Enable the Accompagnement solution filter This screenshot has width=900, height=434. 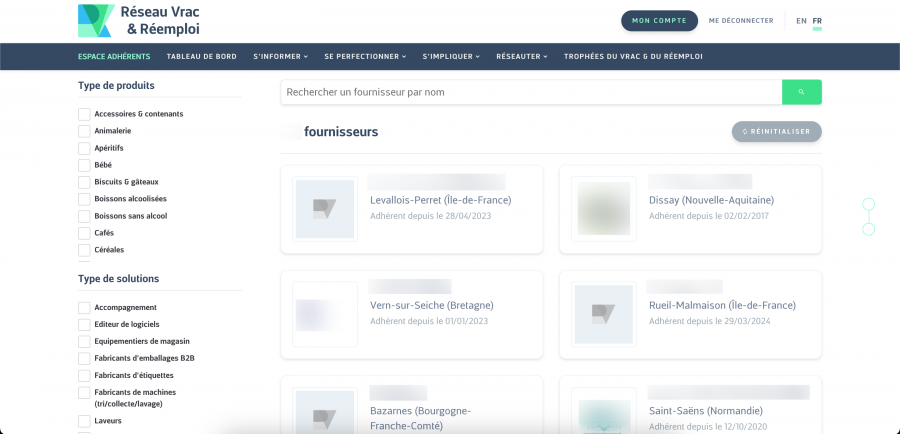(84, 308)
